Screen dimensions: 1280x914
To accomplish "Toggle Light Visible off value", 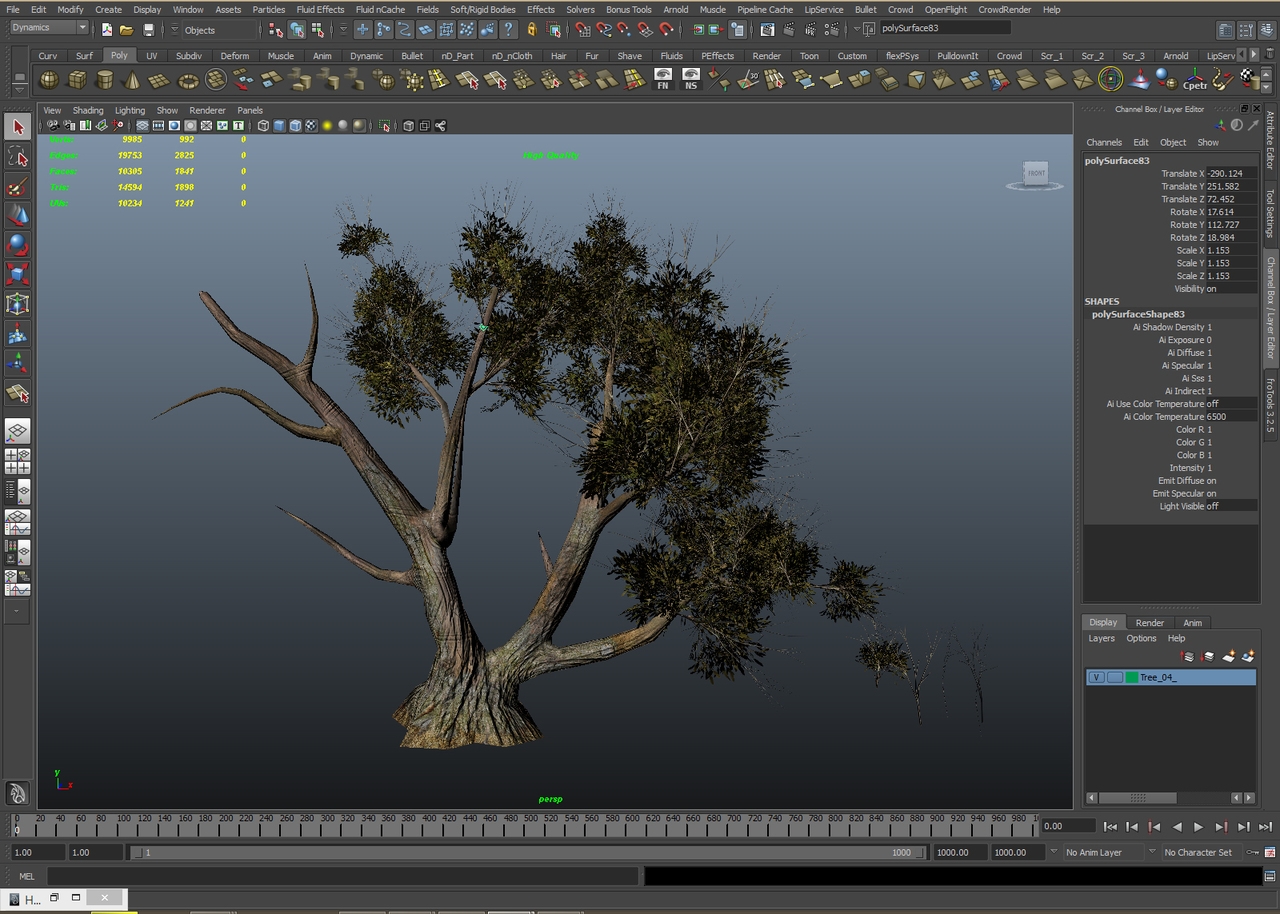I will tap(1231, 506).
